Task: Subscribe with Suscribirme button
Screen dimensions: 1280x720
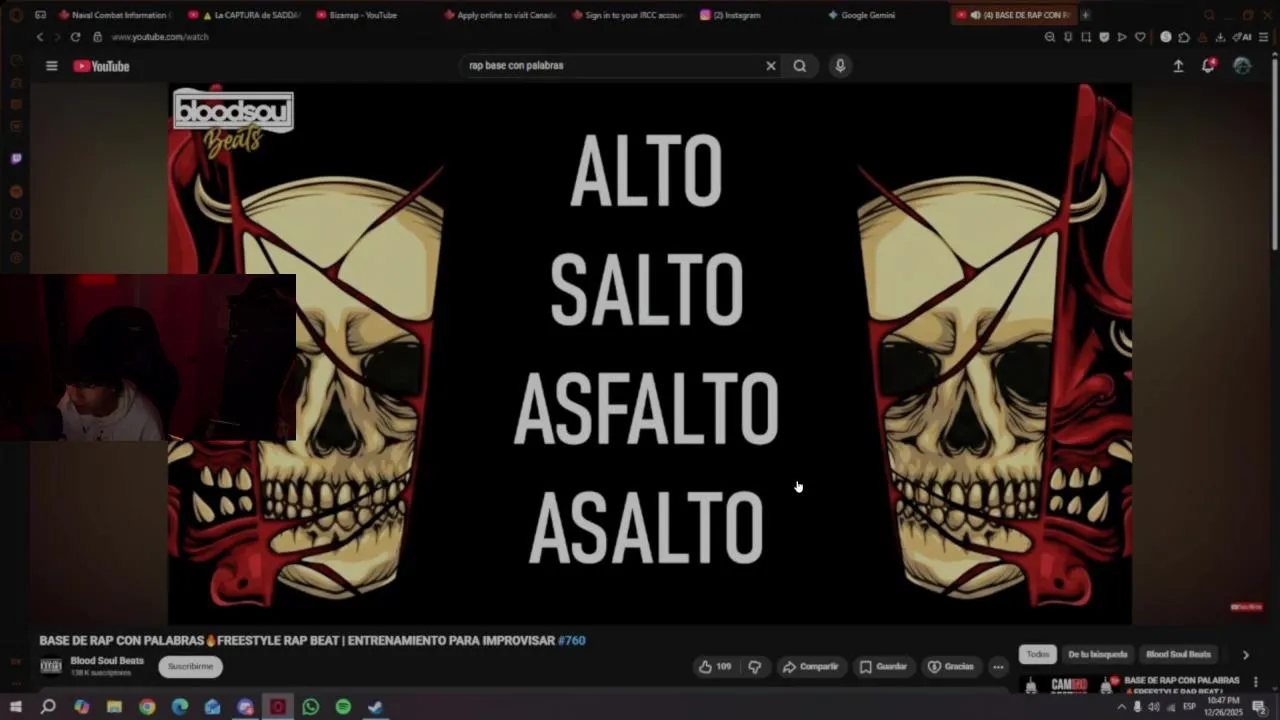Action: [x=190, y=666]
